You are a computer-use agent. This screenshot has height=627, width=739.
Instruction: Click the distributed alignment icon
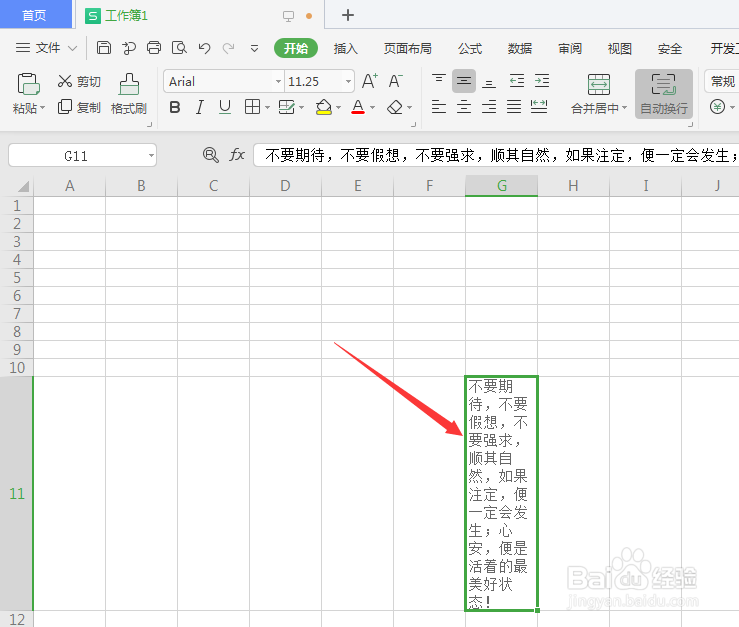point(539,107)
